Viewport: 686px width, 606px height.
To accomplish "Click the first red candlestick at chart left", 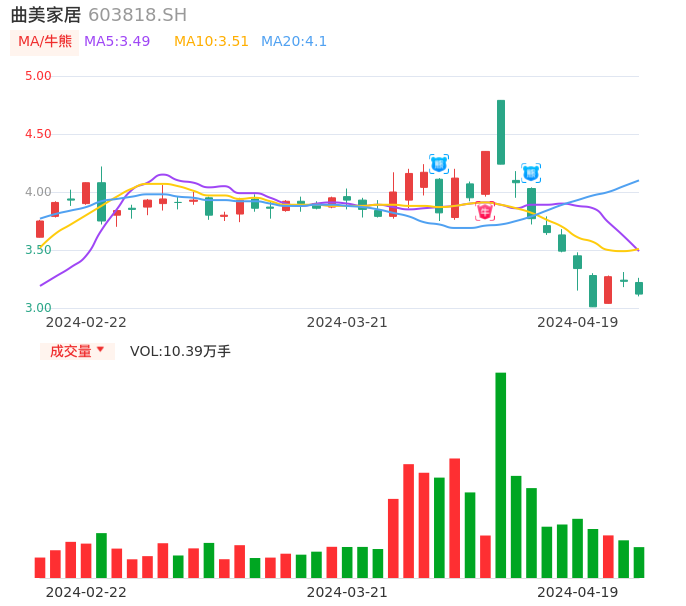I will 40,229.
